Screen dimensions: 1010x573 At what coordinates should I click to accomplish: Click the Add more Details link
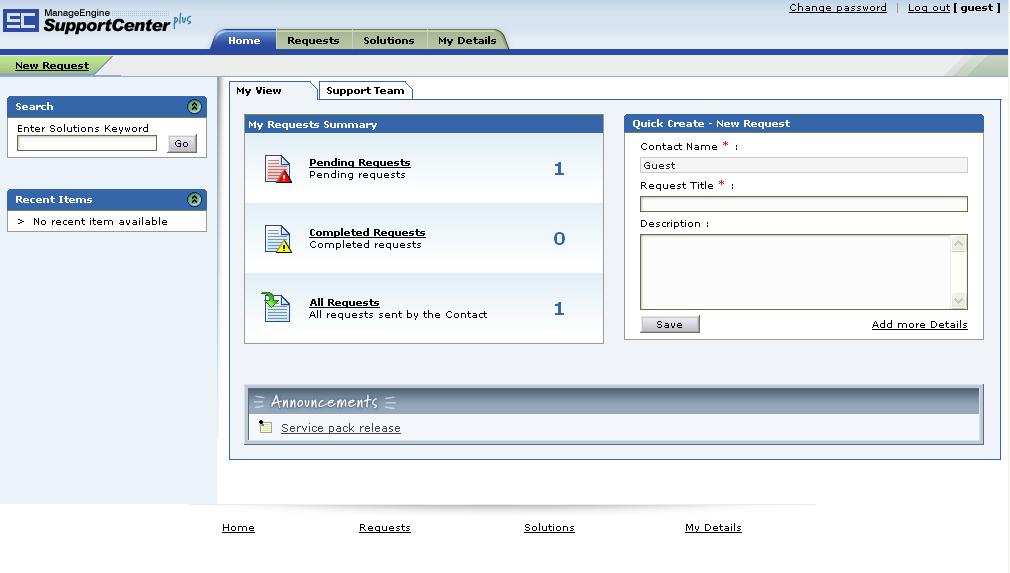(919, 325)
